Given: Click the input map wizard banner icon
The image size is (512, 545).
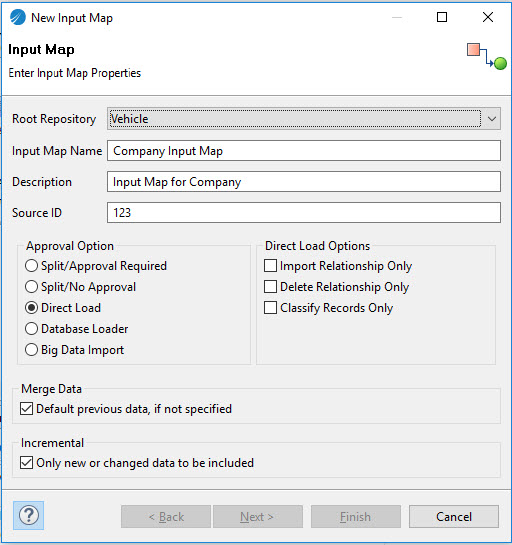Looking at the screenshot, I should pos(486,56).
